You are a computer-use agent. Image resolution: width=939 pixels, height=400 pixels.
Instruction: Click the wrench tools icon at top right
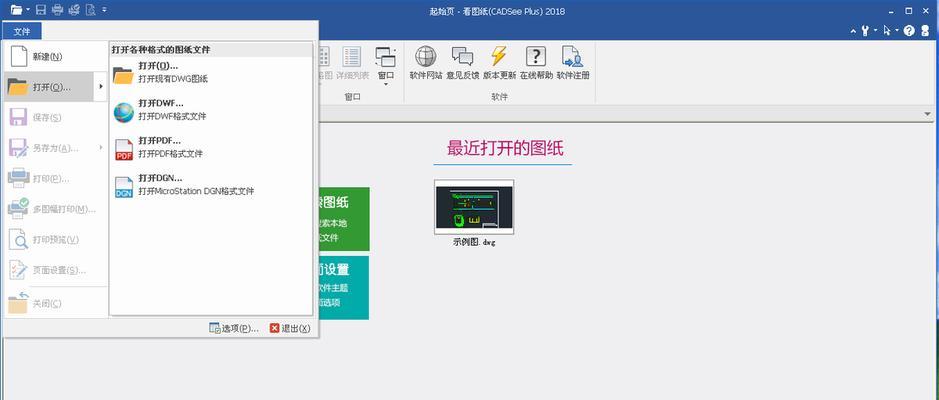[x=865, y=31]
